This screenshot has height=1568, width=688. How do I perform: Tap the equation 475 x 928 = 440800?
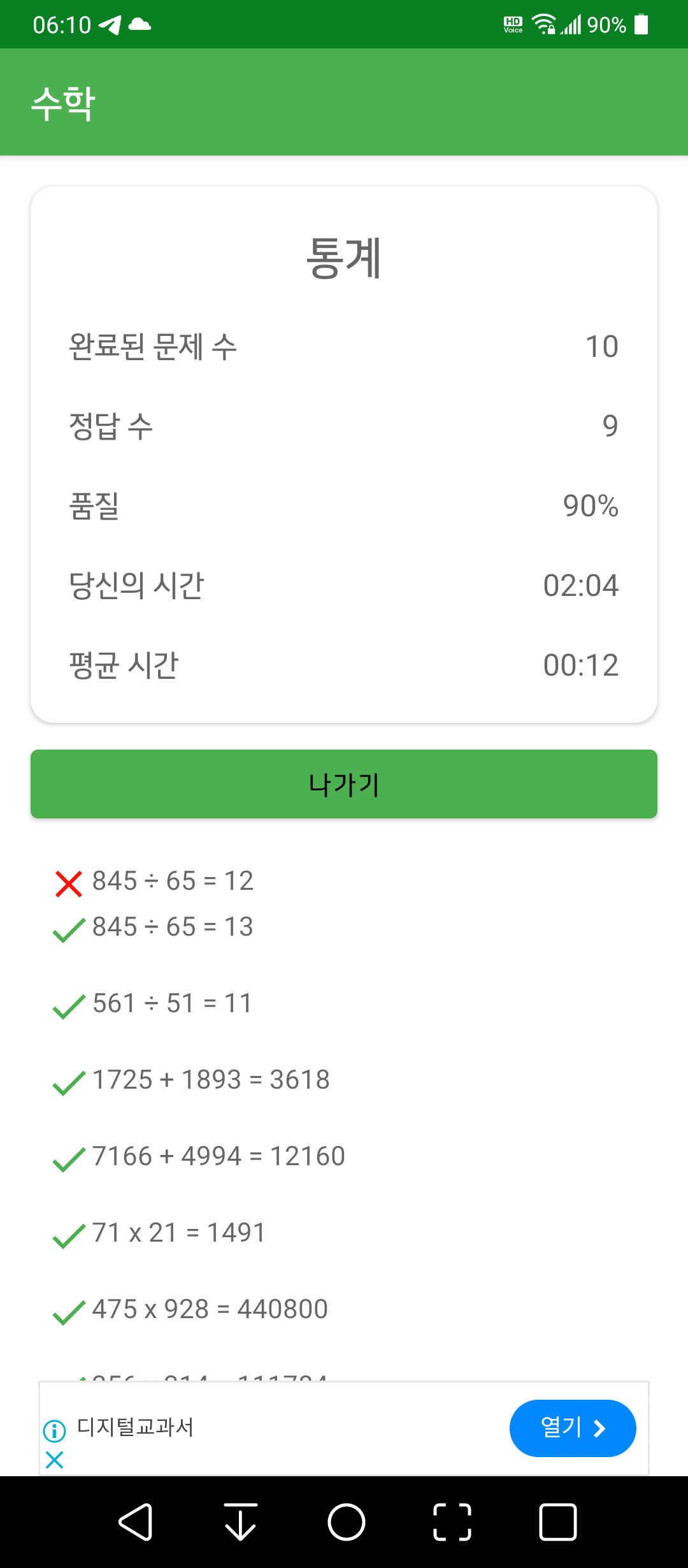point(210,1309)
